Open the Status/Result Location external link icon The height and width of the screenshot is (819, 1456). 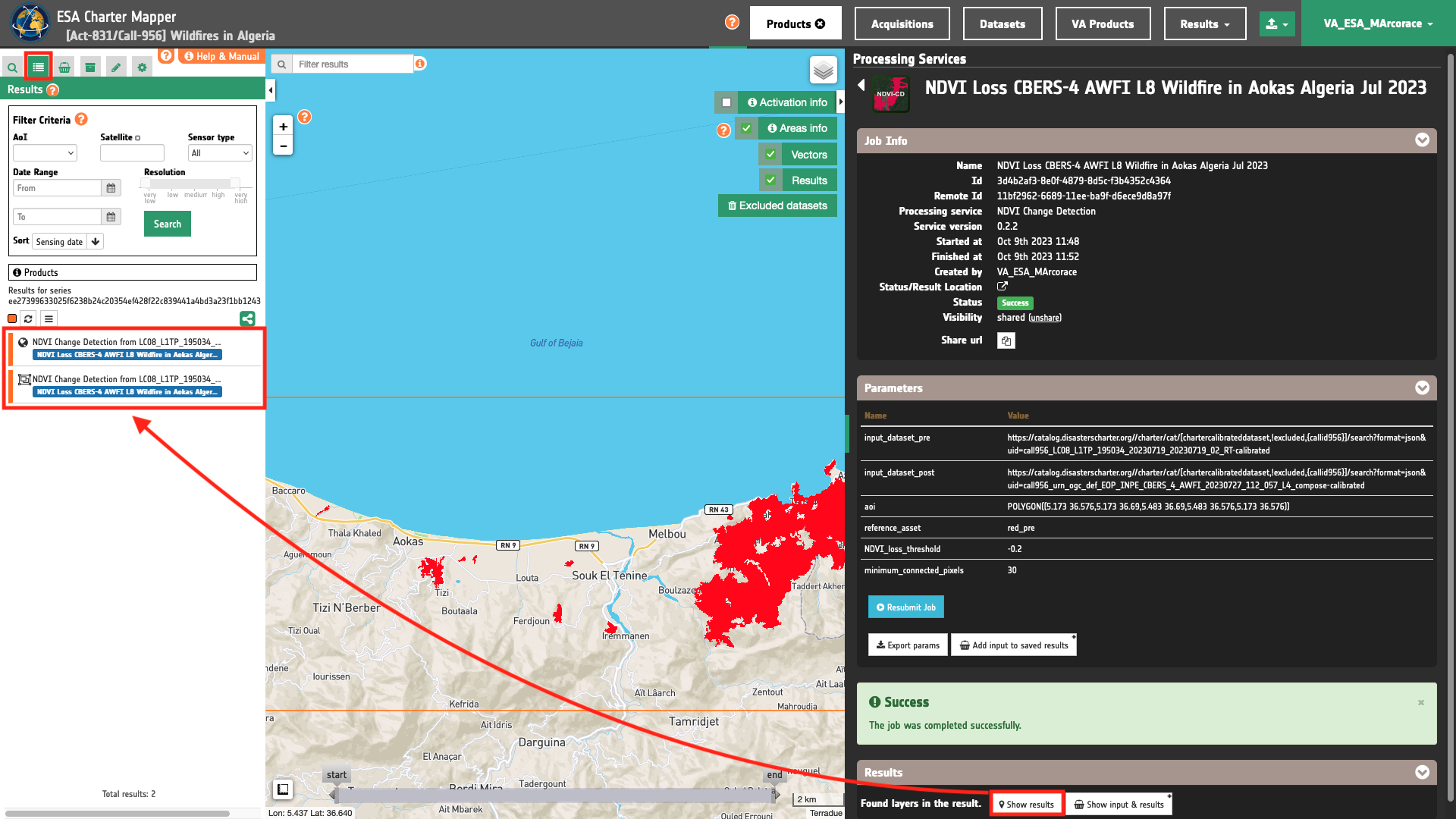point(1002,287)
